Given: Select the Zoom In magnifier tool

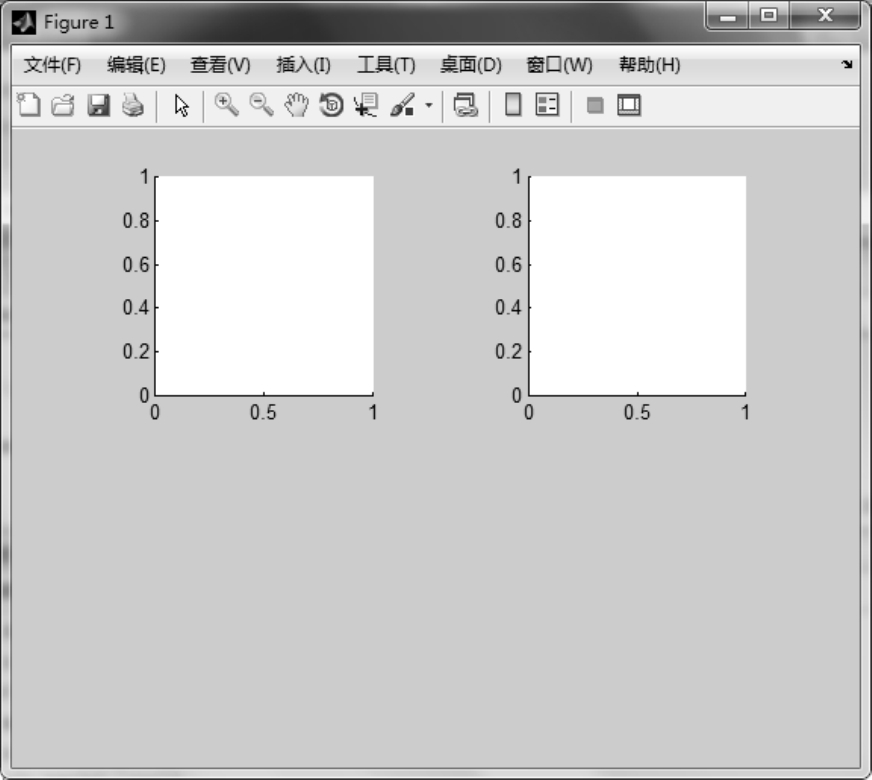Looking at the screenshot, I should [227, 105].
